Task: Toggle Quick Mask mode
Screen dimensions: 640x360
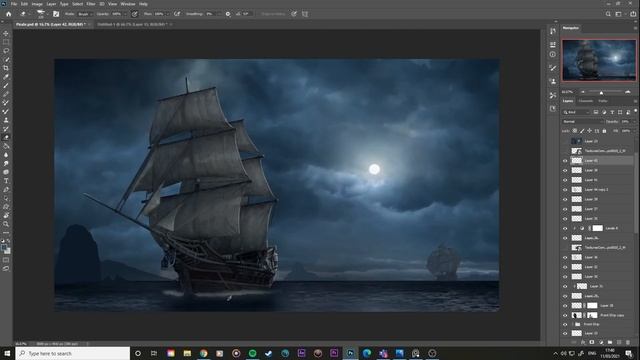Action: point(6,260)
